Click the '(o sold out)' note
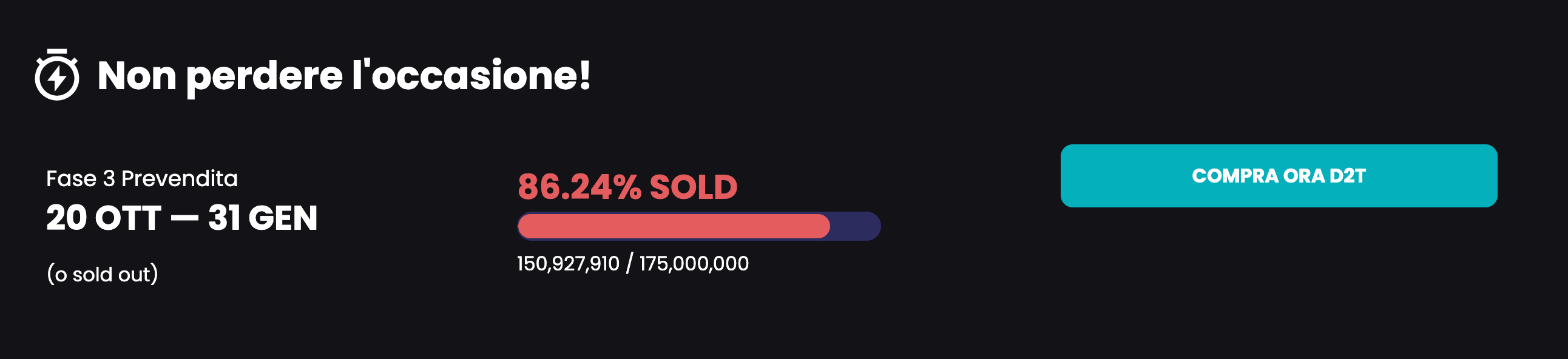This screenshot has width=1568, height=359. pyautogui.click(x=103, y=275)
